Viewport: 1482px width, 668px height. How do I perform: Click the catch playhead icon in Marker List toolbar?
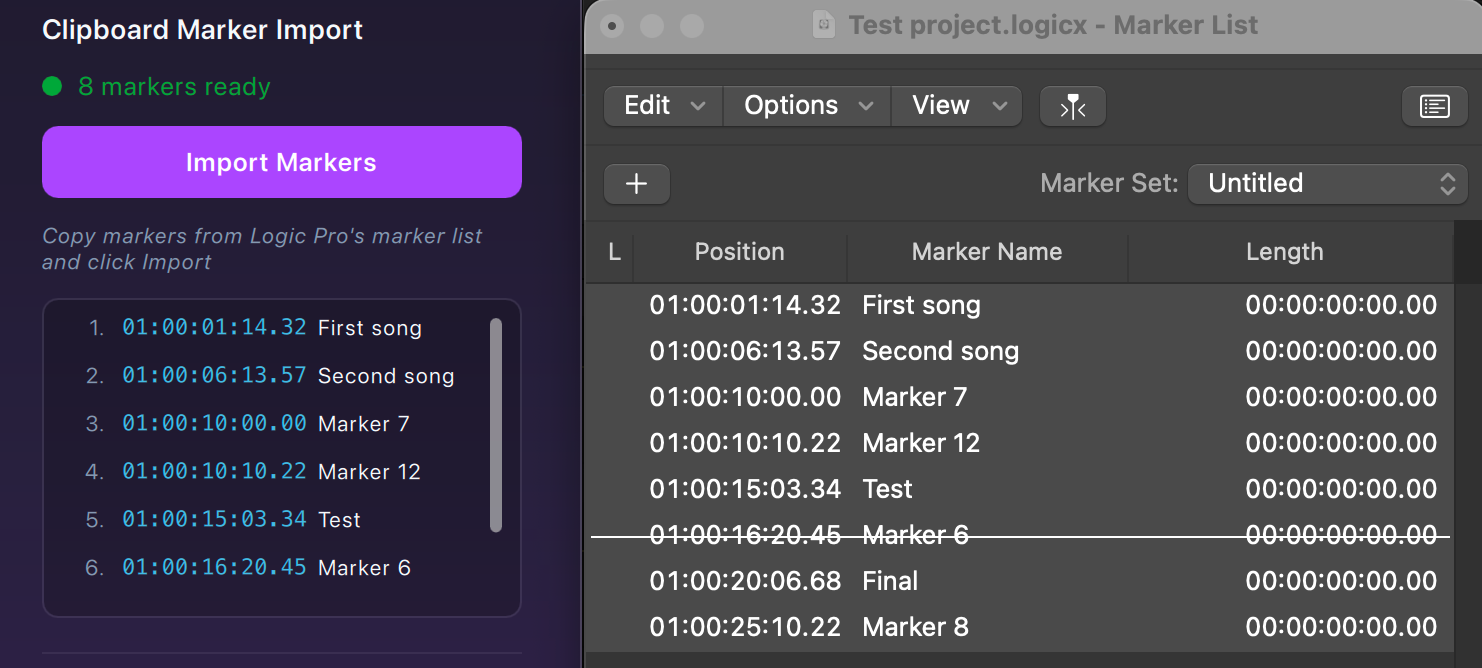1072,106
